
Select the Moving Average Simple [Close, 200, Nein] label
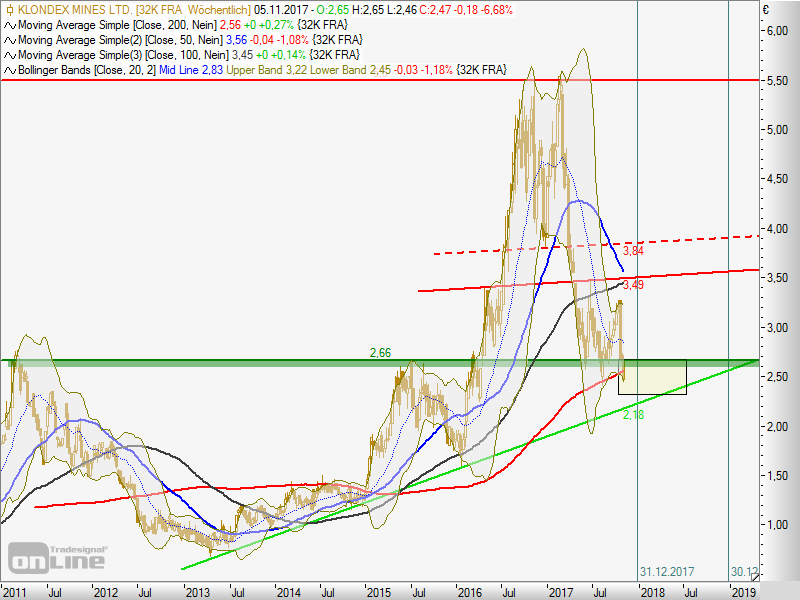pos(117,25)
